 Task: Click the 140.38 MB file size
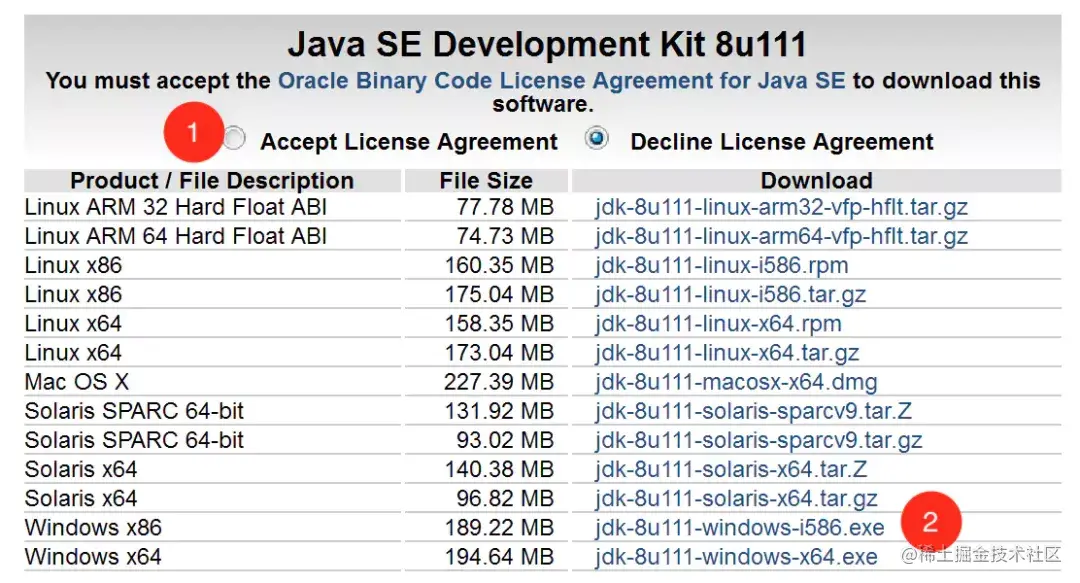(499, 469)
